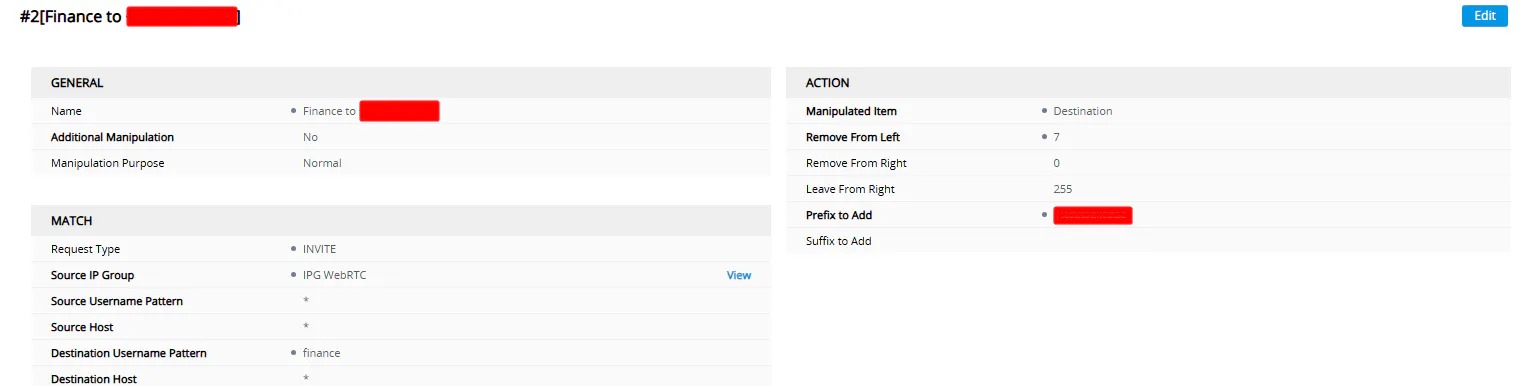Select the MATCH section header
Screen dimensions: 1526x386
pos(401,221)
